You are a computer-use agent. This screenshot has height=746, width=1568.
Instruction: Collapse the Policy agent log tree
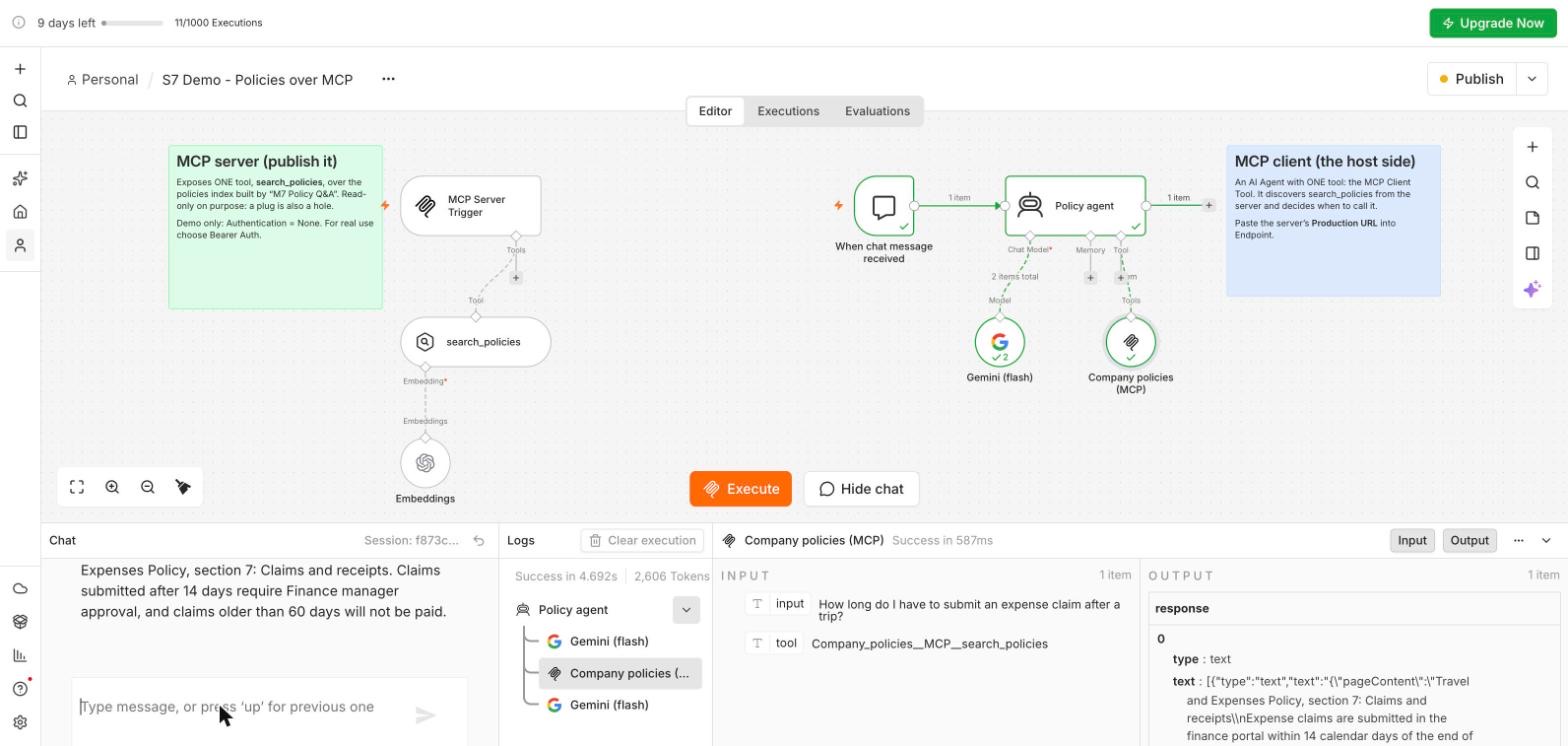(x=686, y=610)
